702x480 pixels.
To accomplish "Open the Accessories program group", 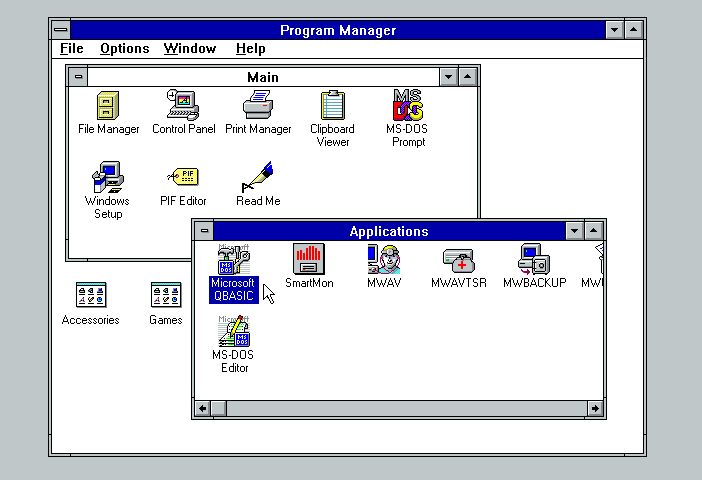I will point(91,295).
